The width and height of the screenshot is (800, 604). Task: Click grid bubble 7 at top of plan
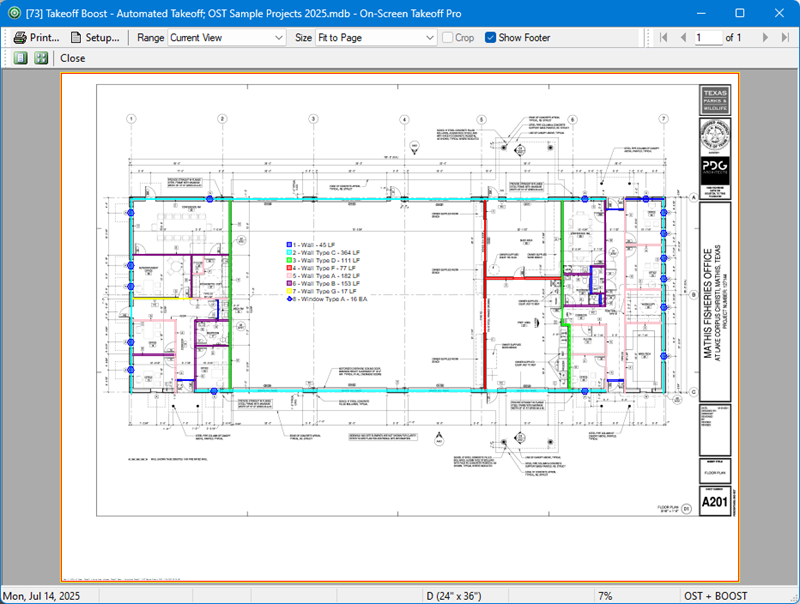663,119
